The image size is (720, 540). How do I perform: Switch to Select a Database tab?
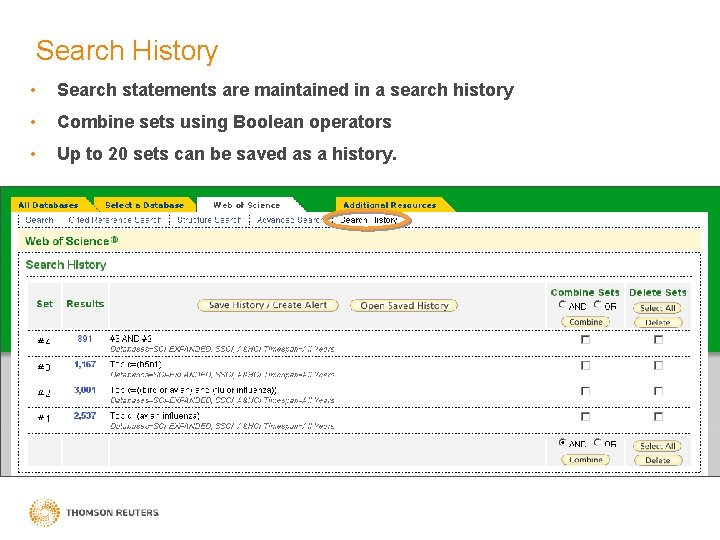coord(144,205)
